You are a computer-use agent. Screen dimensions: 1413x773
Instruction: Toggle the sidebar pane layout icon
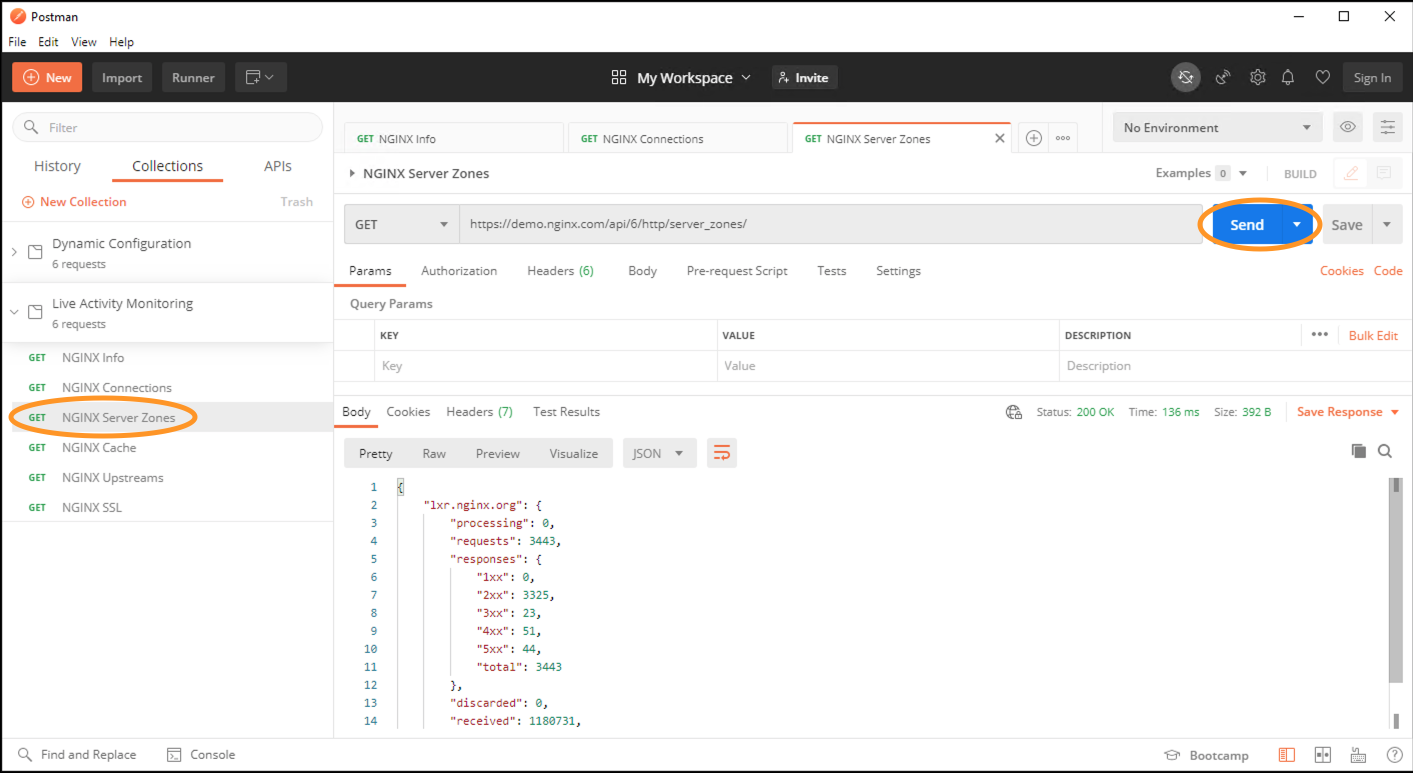coord(1287,755)
